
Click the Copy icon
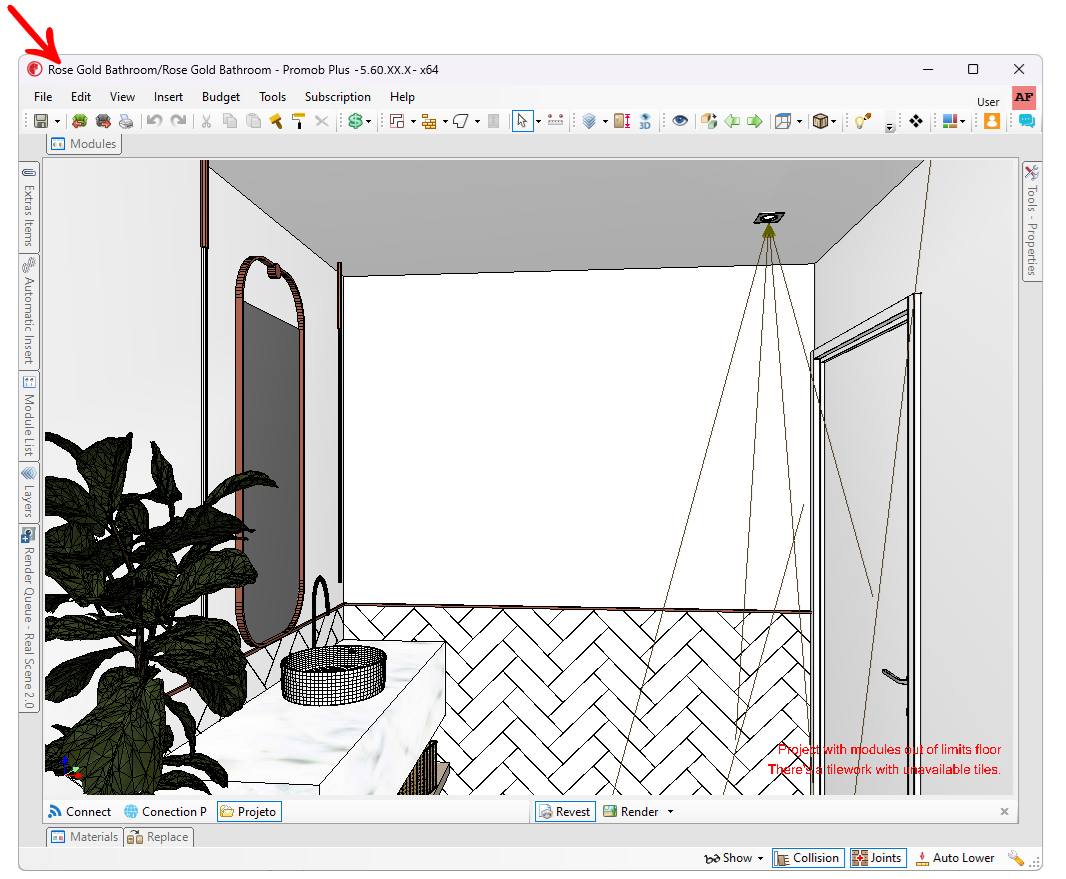click(x=230, y=121)
